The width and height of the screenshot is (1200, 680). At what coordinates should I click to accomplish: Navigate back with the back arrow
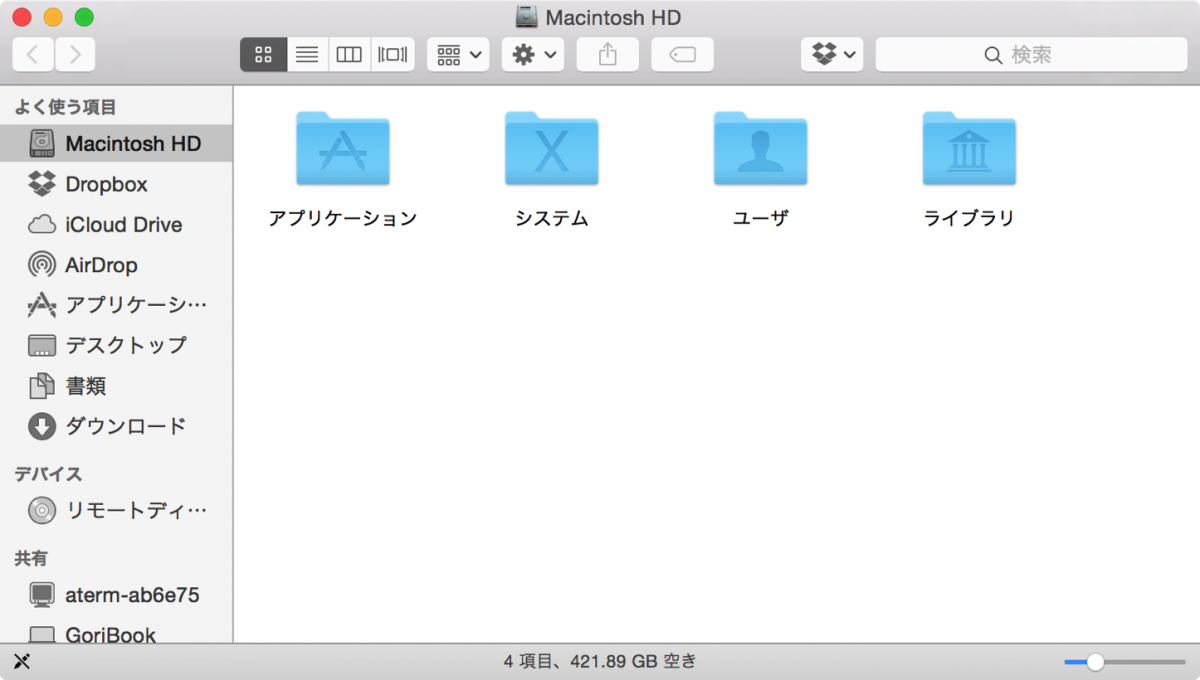[32, 54]
